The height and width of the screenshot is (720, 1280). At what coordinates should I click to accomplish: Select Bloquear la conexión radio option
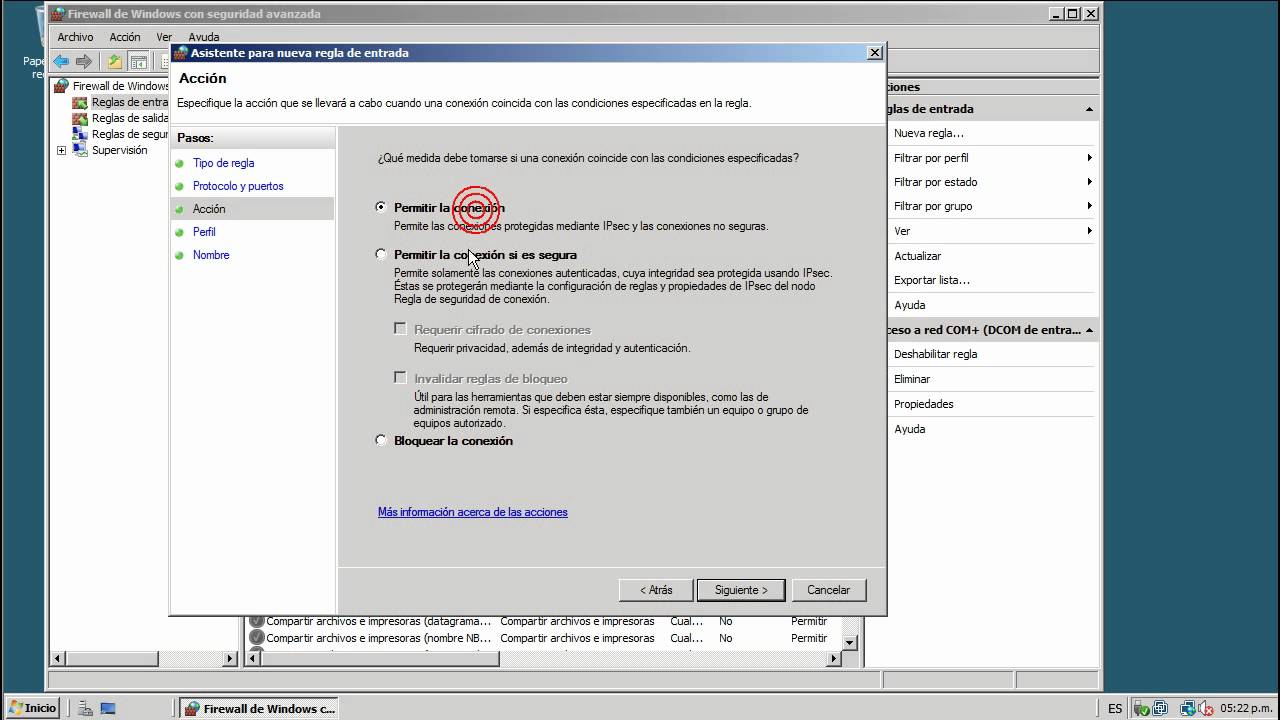pos(381,440)
